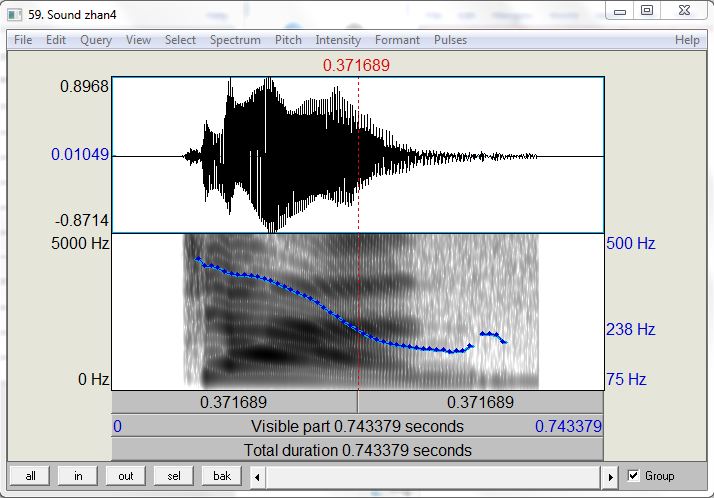Close the Sound zhan4 window
This screenshot has width=714, height=498.
(x=684, y=10)
